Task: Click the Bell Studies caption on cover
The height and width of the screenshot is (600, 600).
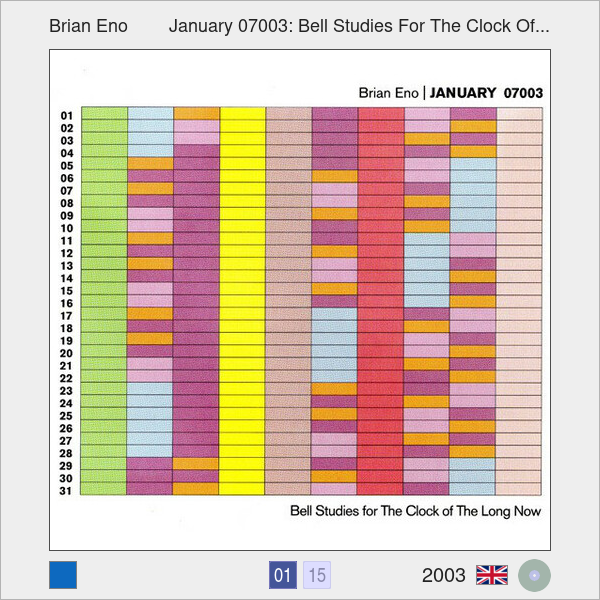Action: pyautogui.click(x=415, y=511)
